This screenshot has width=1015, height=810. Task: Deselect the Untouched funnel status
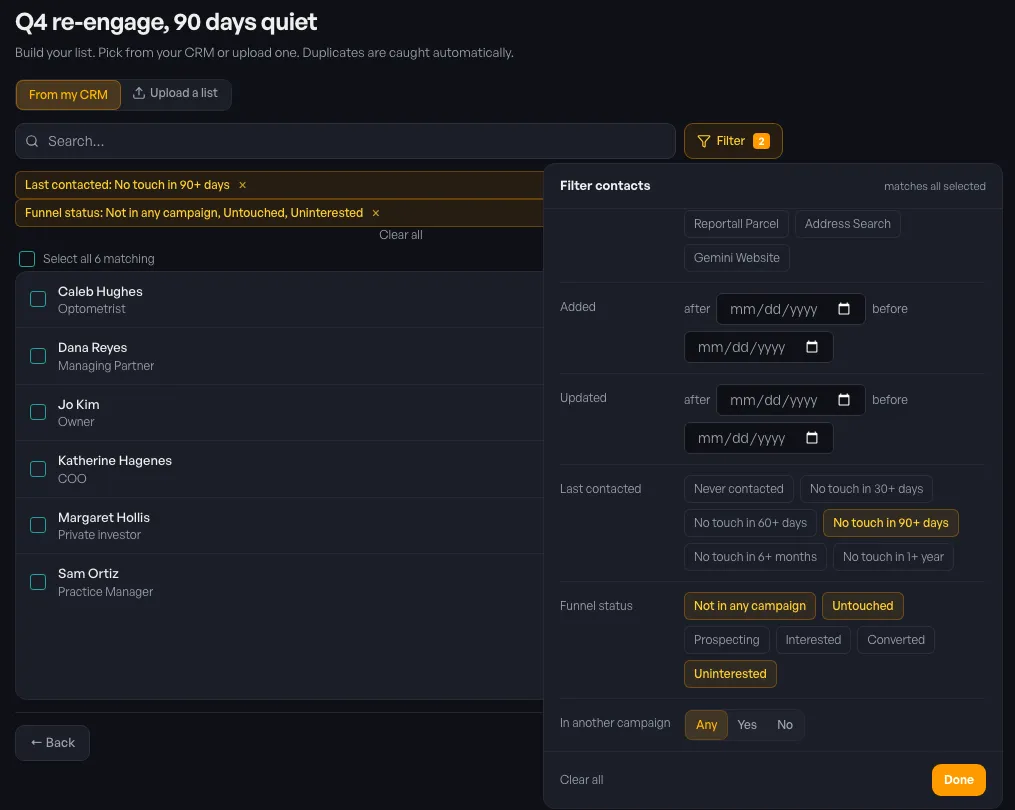[x=862, y=606]
